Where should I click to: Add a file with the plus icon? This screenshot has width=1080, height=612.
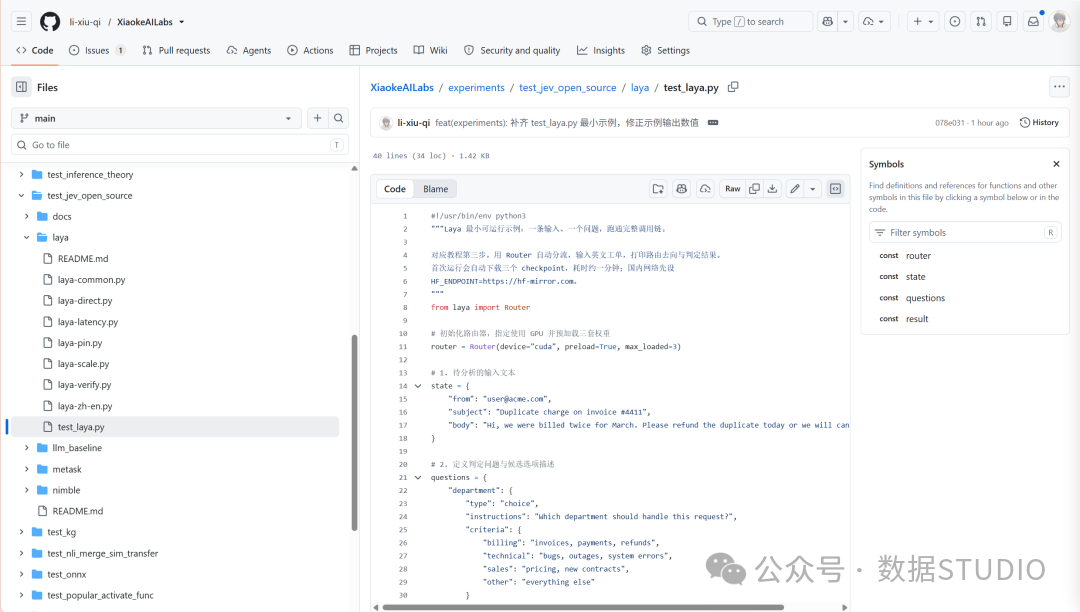[318, 118]
